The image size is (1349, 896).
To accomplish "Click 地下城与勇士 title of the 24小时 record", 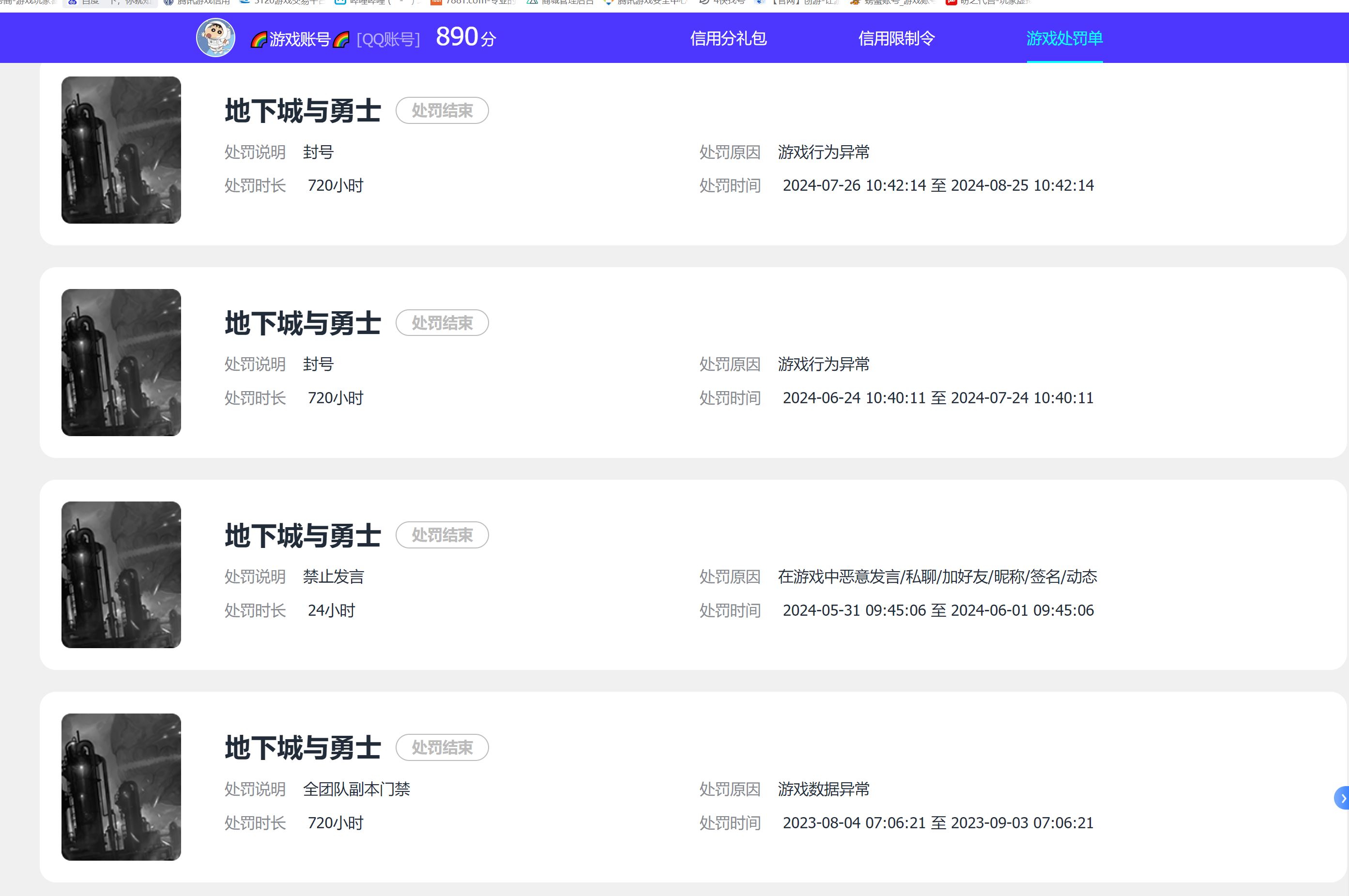I will point(302,535).
